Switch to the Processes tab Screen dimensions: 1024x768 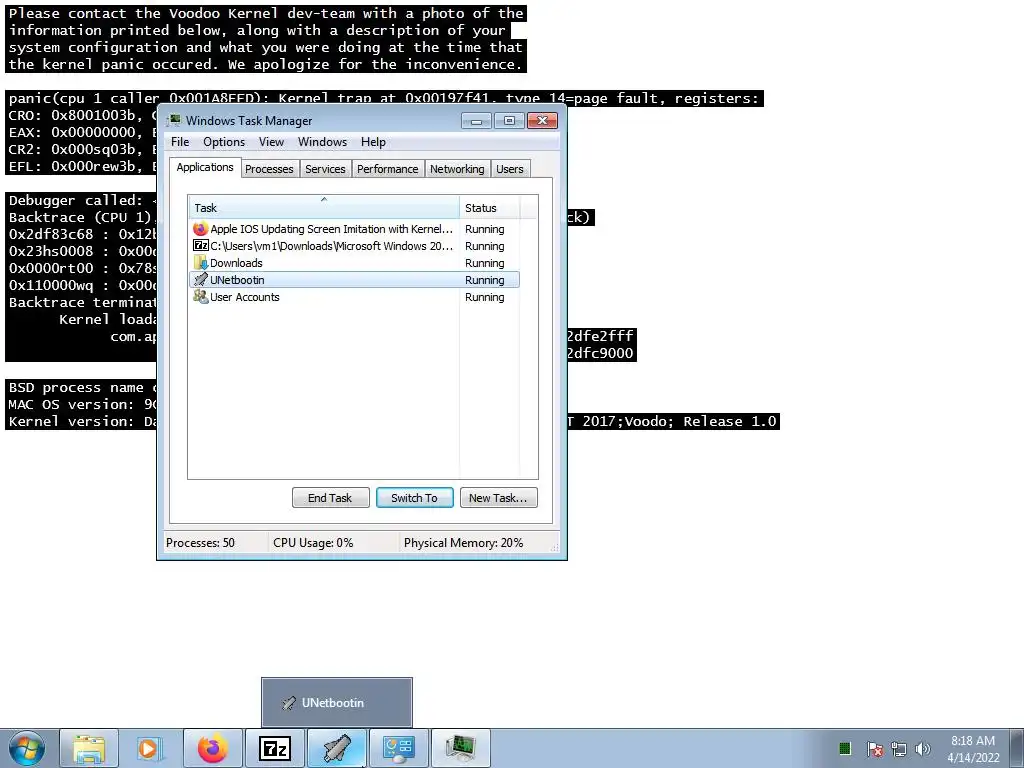269,168
